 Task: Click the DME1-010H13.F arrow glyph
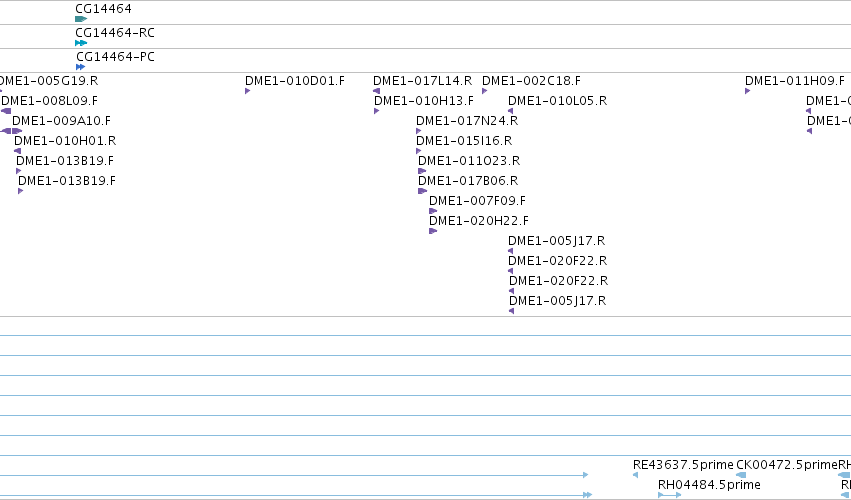(x=377, y=111)
